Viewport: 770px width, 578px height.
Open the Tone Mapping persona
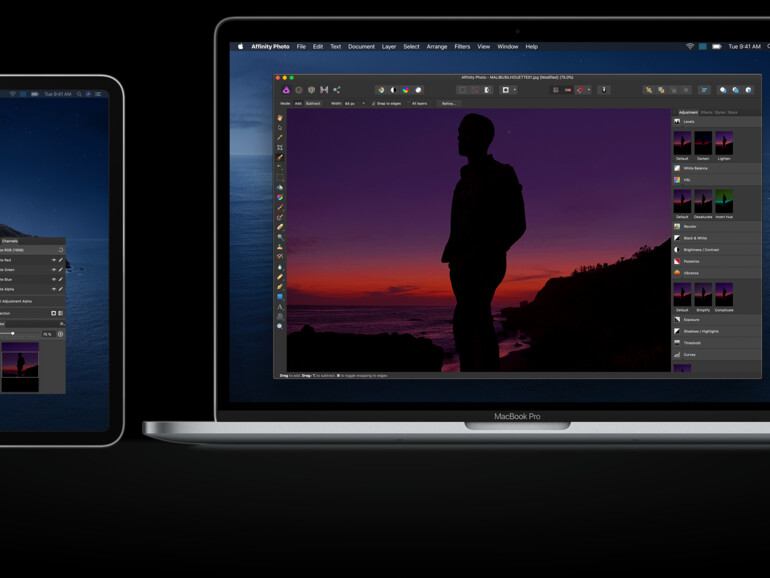(x=324, y=90)
